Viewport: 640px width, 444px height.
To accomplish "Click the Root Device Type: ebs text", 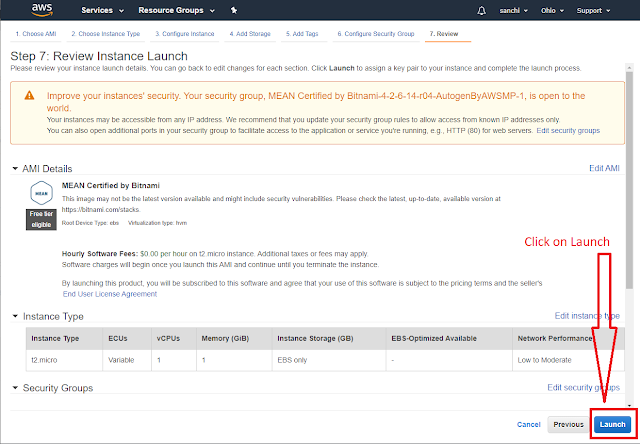I will tap(90, 223).
